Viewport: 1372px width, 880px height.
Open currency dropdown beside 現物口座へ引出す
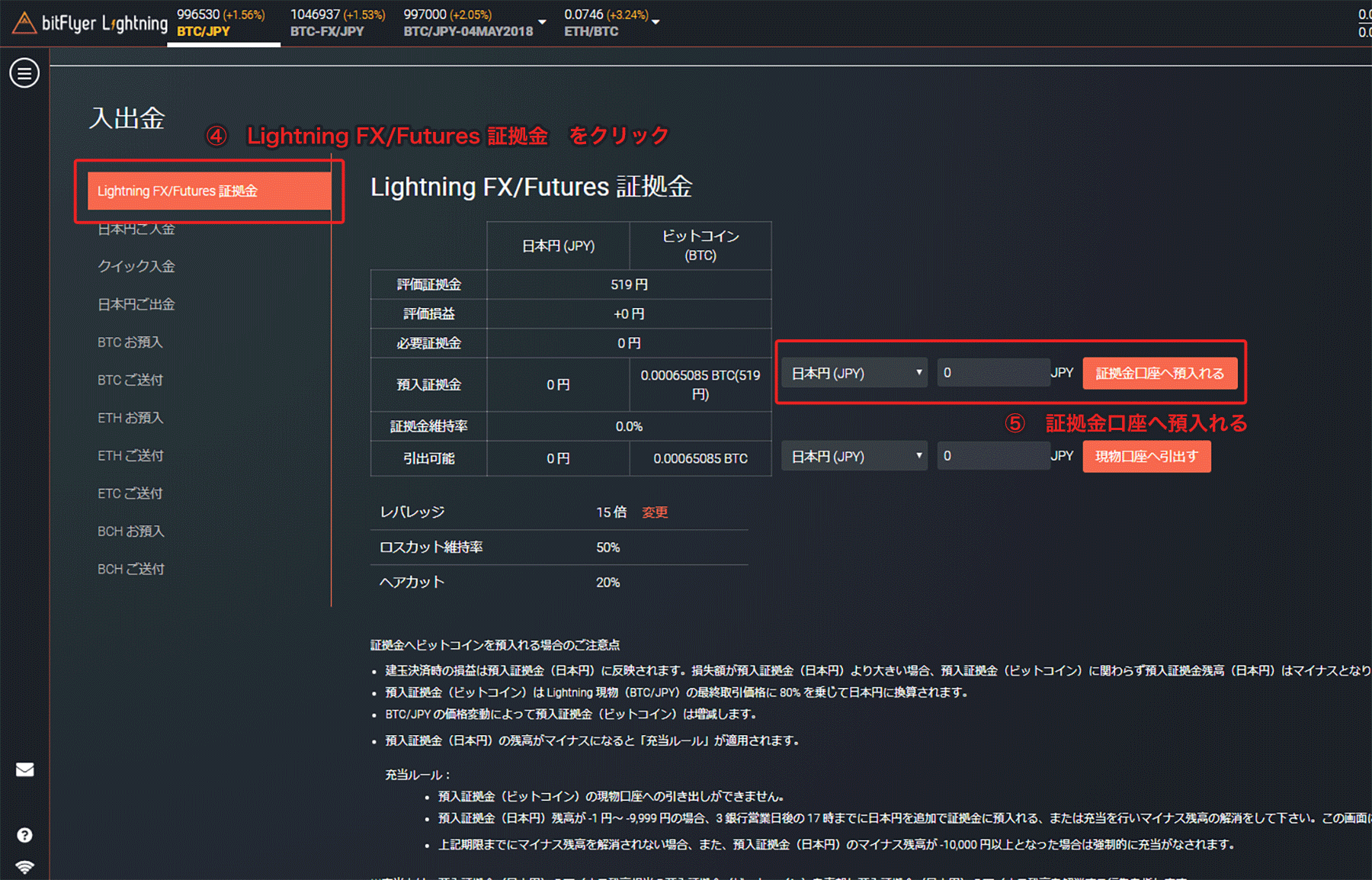click(854, 456)
